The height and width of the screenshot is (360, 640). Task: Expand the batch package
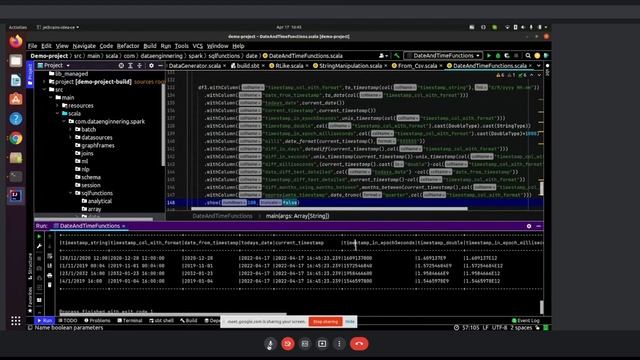[x=71, y=129]
